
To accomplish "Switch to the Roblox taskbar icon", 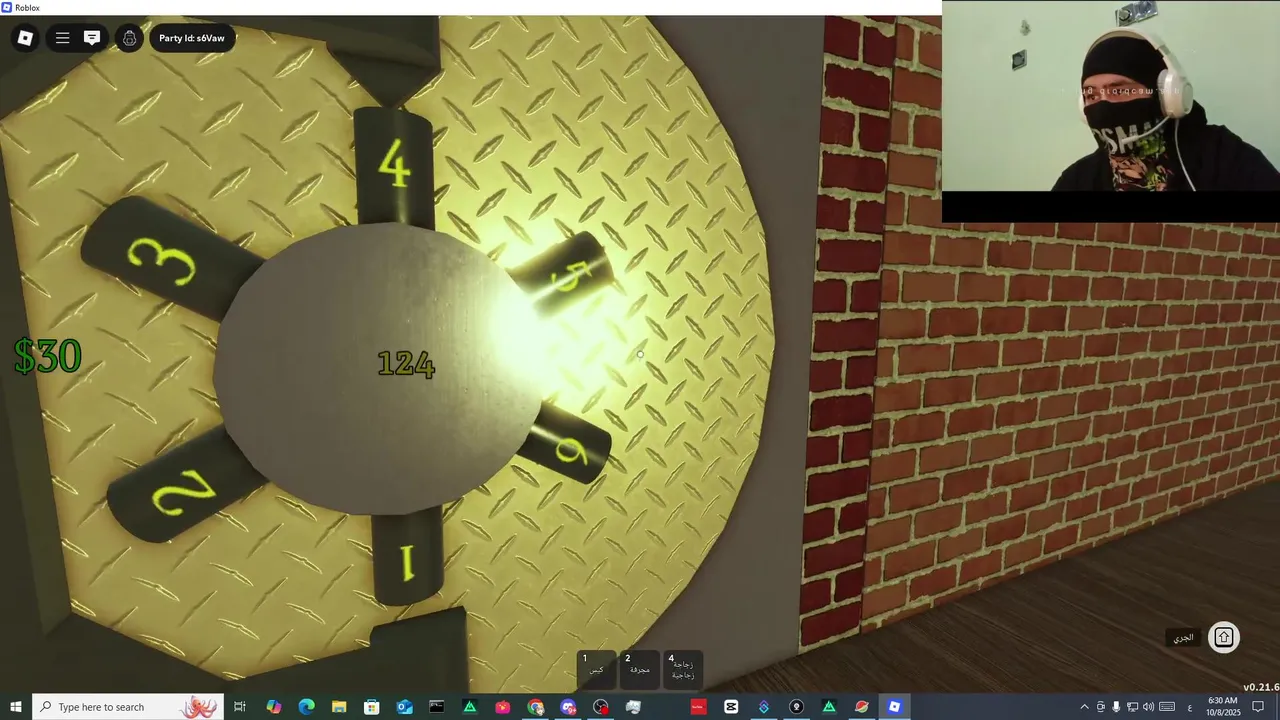I will tap(894, 707).
